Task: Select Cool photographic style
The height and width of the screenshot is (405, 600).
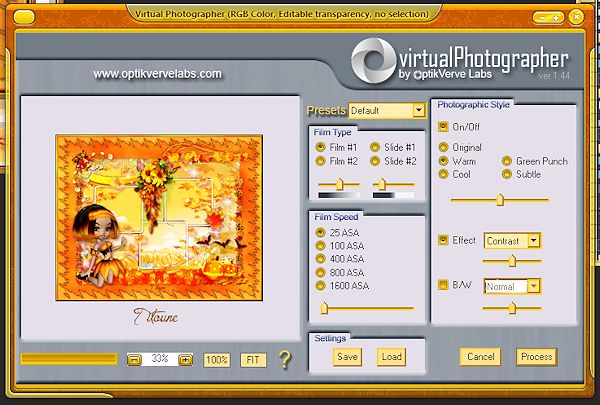Action: pyautogui.click(x=443, y=174)
